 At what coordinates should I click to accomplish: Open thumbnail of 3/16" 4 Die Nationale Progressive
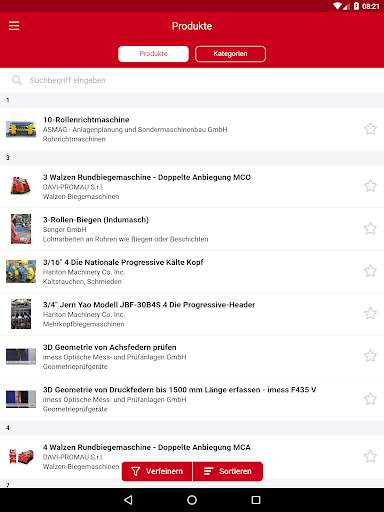pos(21,271)
